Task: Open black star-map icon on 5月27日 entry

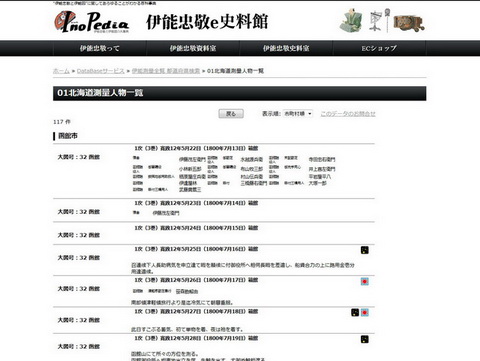Action: (x=355, y=312)
